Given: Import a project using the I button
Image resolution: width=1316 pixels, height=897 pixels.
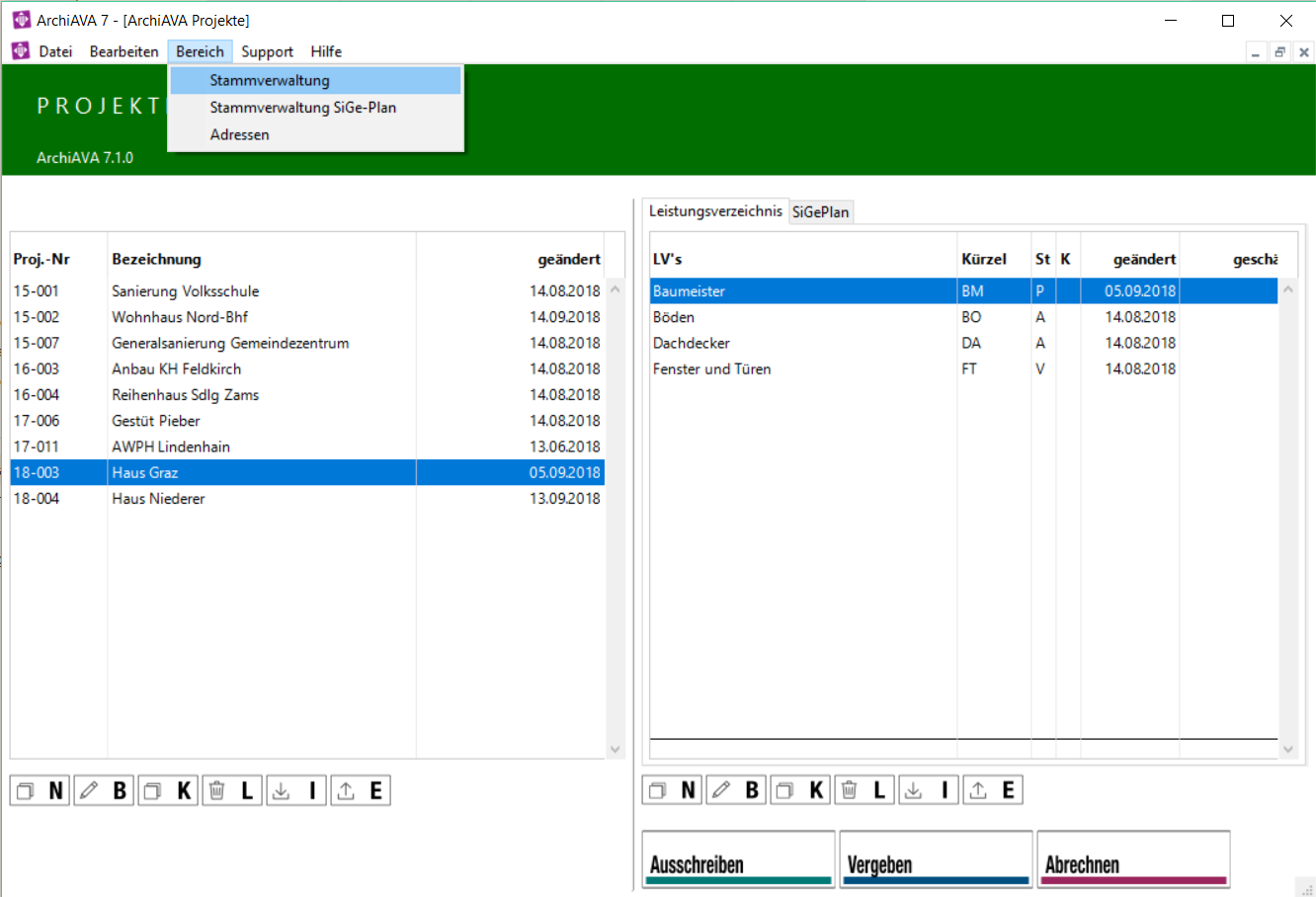Looking at the screenshot, I should pyautogui.click(x=296, y=790).
